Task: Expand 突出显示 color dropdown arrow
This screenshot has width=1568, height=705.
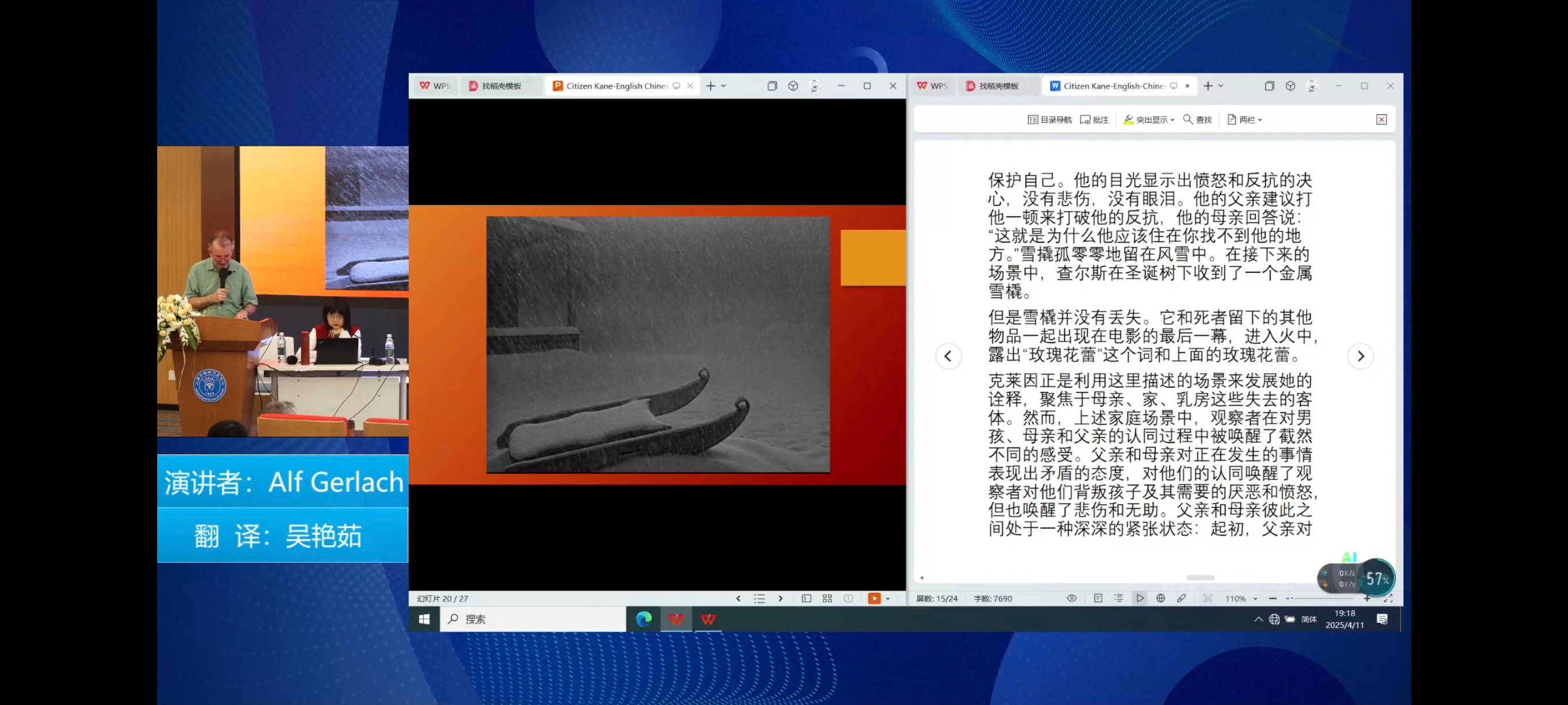Action: [1173, 120]
